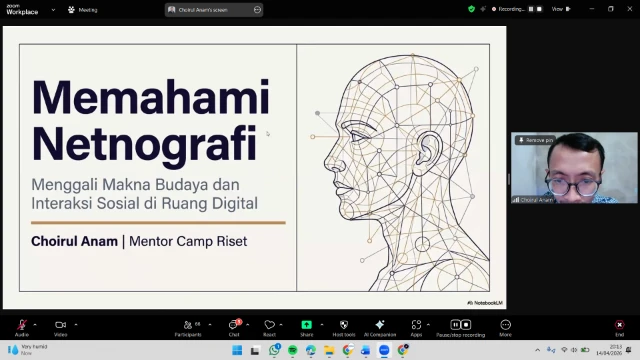Image resolution: width=640 pixels, height=360 pixels.
Task: Click the divider handle beside video panel
Action: tap(509, 179)
